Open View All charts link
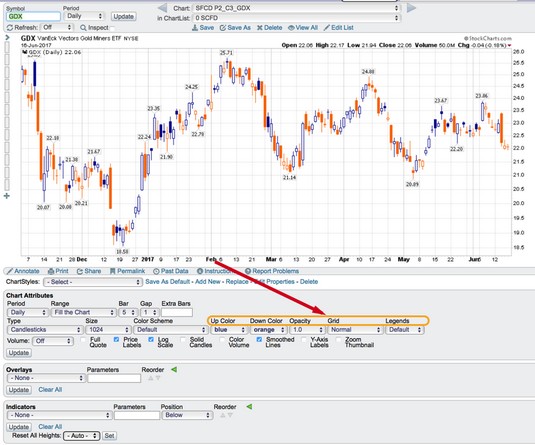This screenshot has height=445, width=535. click(303, 28)
